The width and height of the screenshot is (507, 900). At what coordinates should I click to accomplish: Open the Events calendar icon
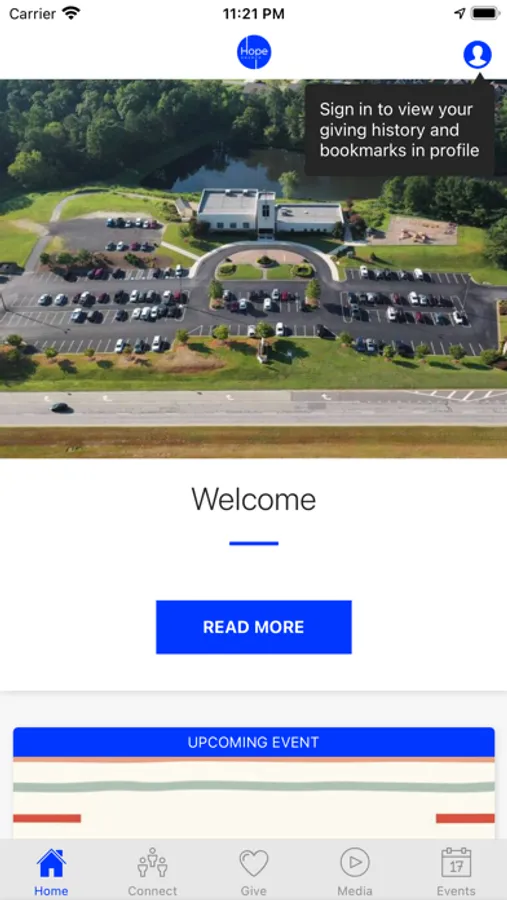456,863
